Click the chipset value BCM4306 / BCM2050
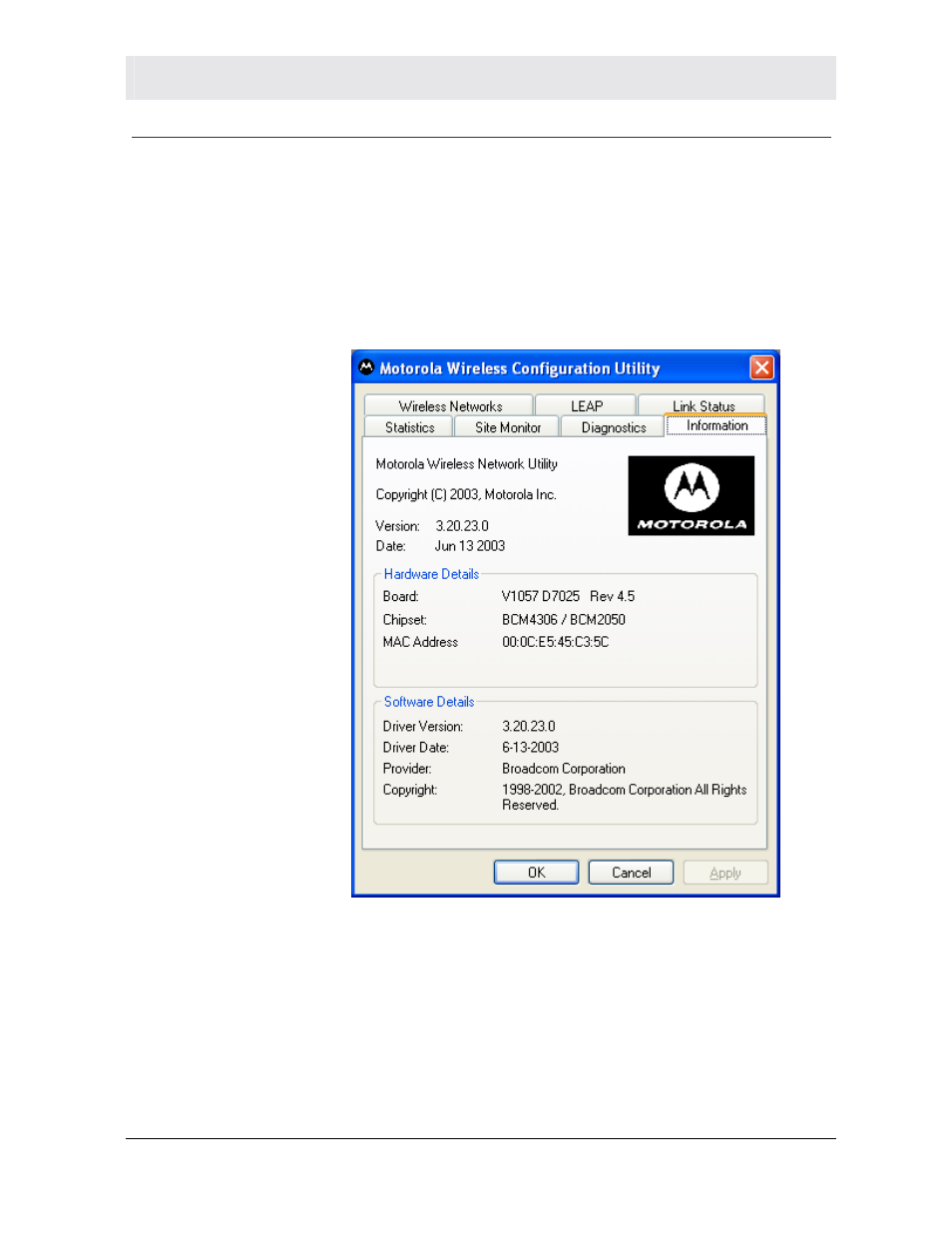The image size is (952, 1233). point(564,619)
